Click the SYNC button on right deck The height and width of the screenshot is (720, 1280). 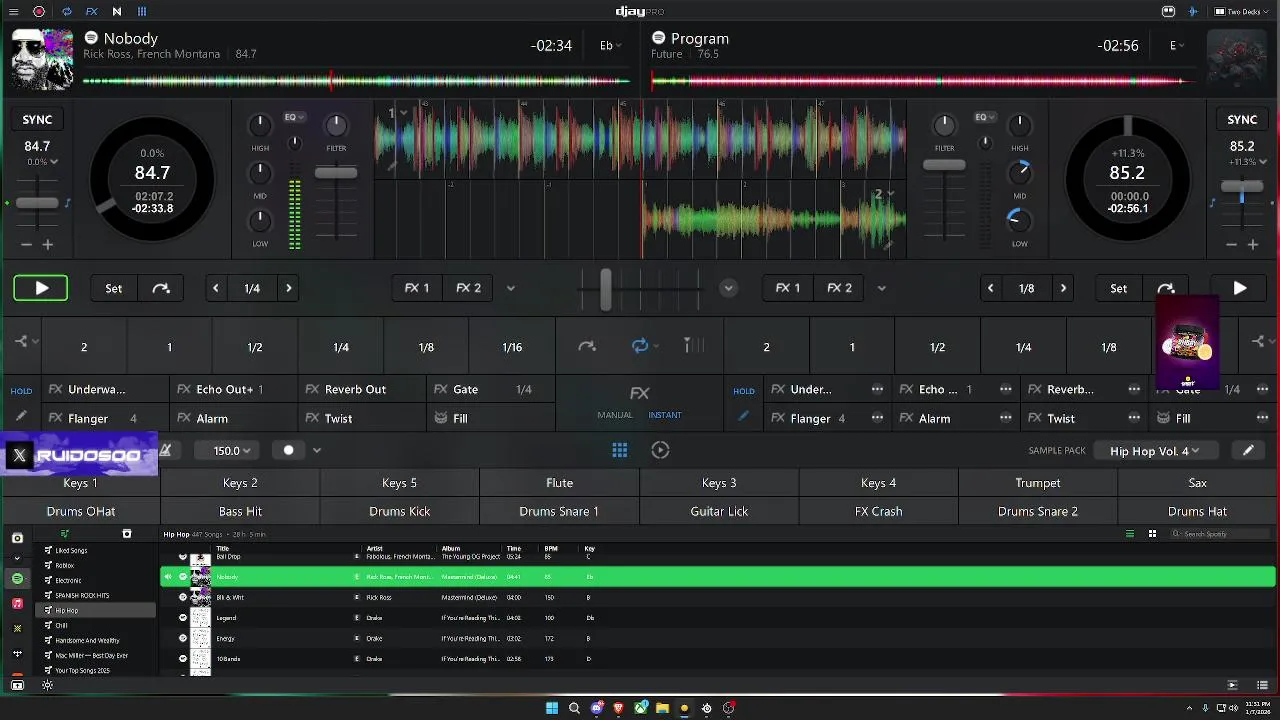point(1242,119)
